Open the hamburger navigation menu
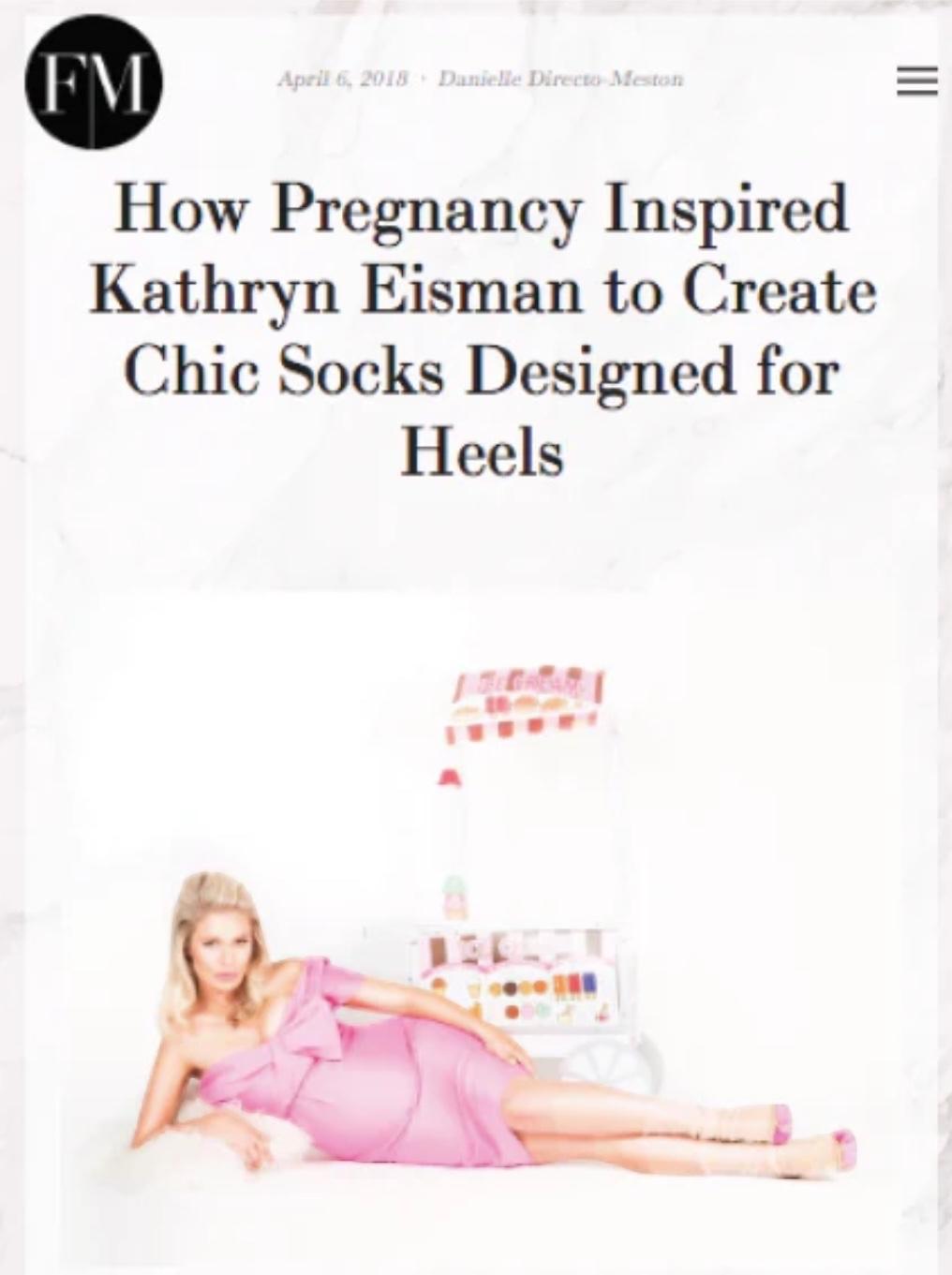This screenshot has height=1275, width=952. point(916,82)
